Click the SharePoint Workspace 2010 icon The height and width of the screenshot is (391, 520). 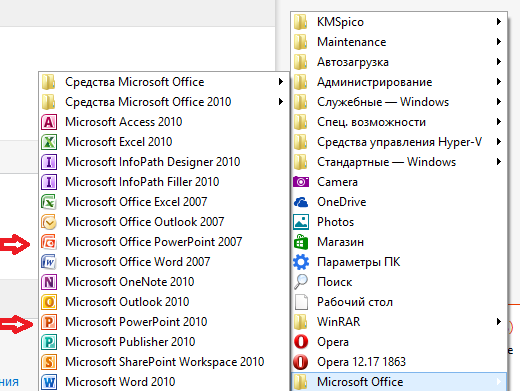click(x=49, y=362)
